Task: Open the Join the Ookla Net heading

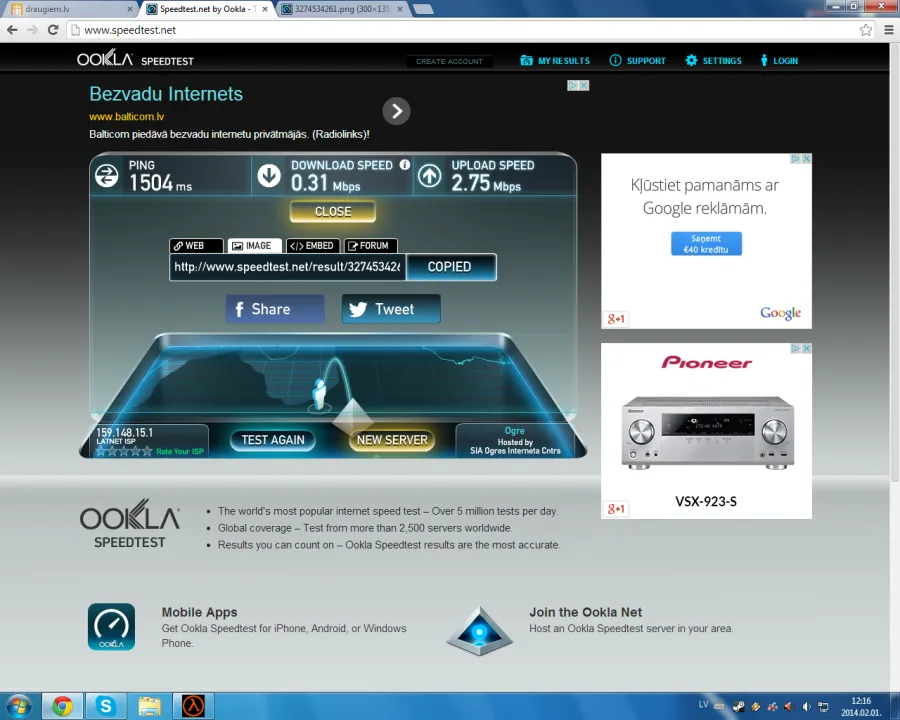Action: coord(585,612)
